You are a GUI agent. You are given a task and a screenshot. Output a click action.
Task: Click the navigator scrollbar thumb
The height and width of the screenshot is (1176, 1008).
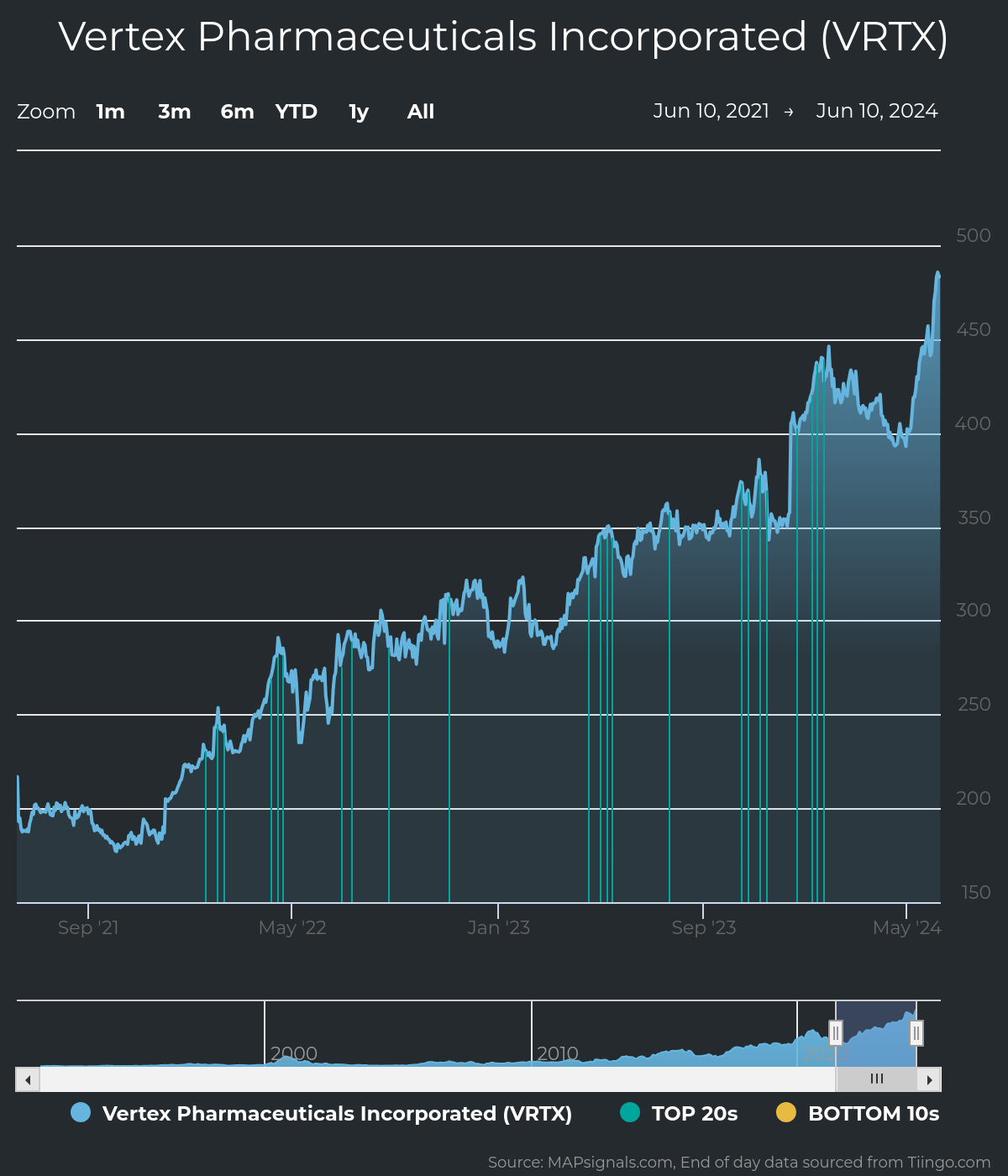coord(878,1079)
